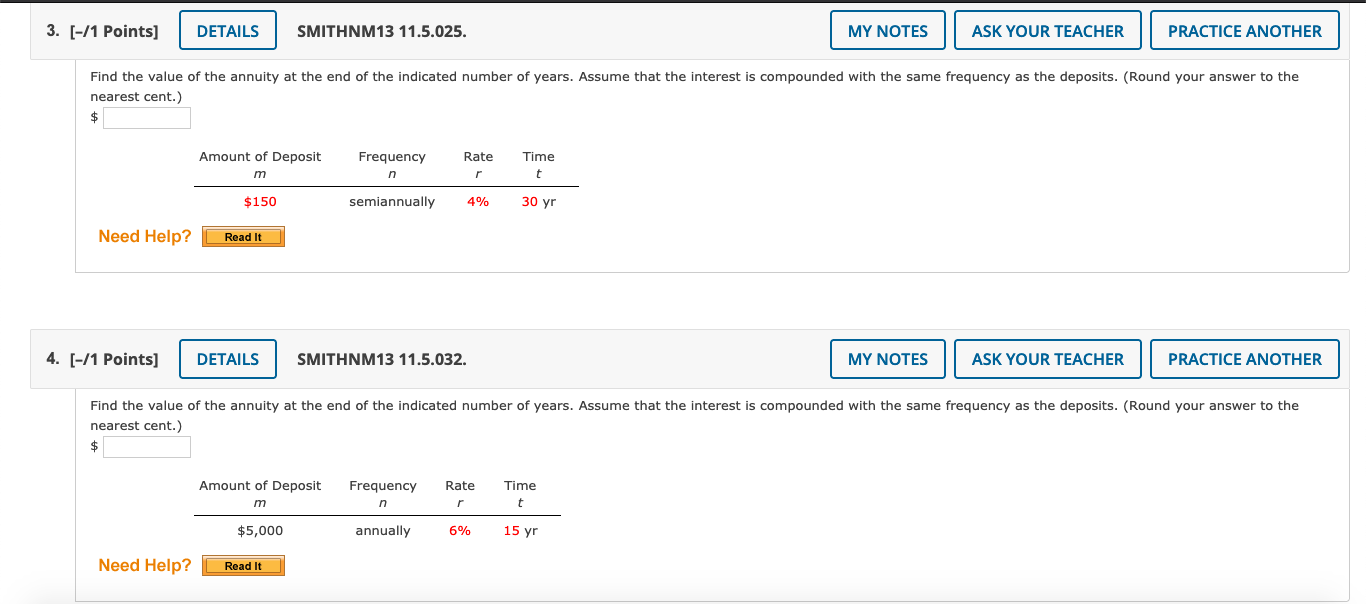Image resolution: width=1366 pixels, height=604 pixels.
Task: Focus the answer box for question 3
Action: click(147, 118)
